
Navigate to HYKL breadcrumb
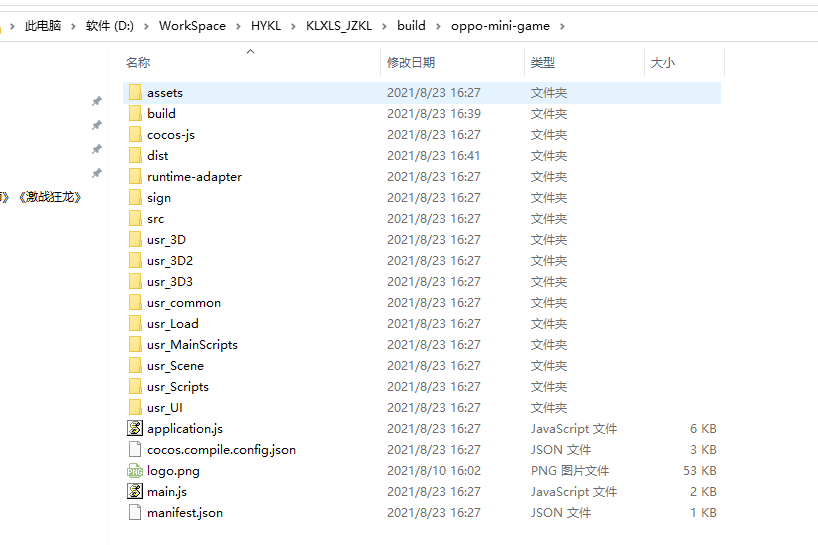(266, 26)
